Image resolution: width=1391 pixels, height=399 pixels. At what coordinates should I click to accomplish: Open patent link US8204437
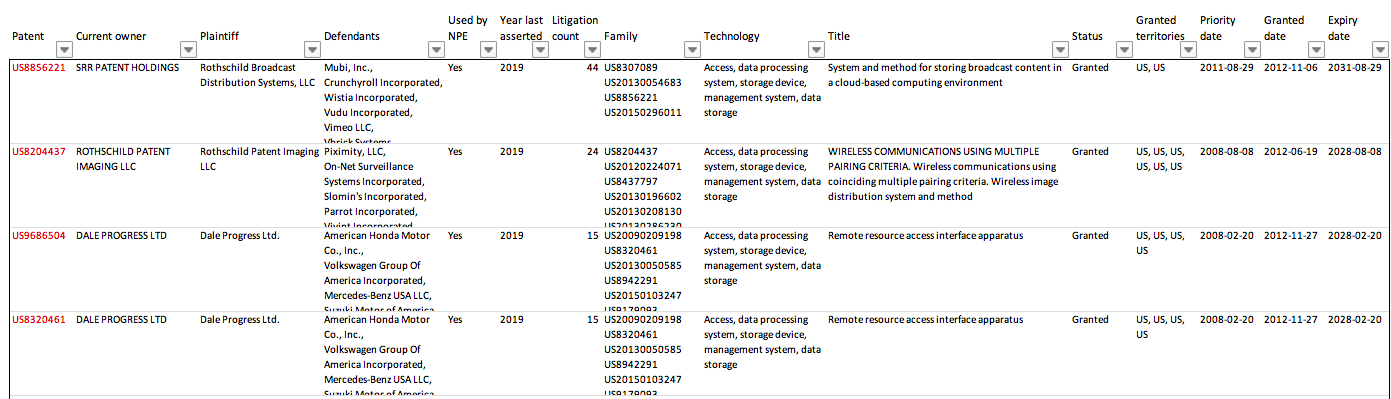pos(39,152)
